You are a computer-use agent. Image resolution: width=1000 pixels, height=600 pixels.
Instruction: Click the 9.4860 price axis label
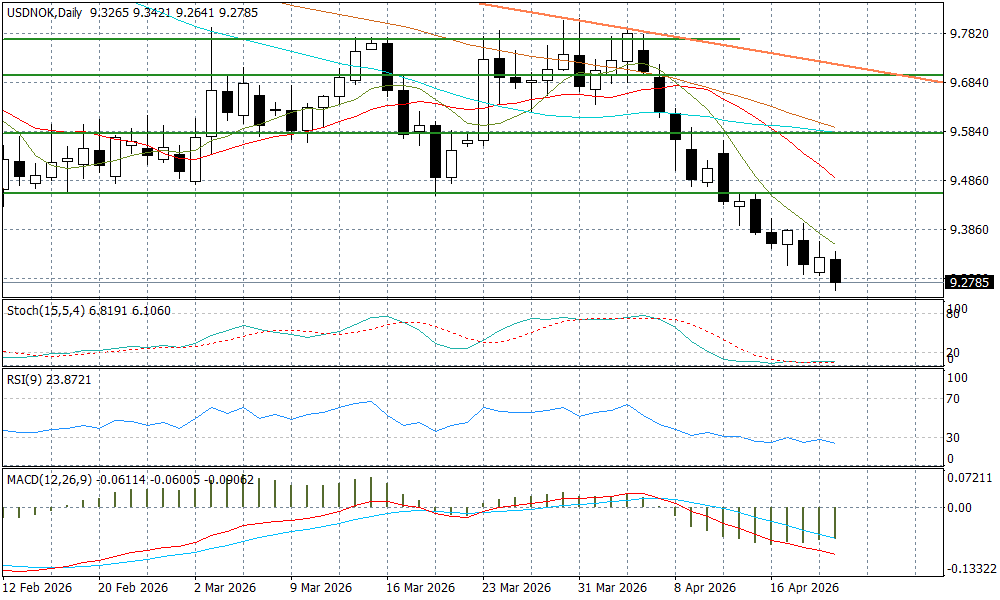point(968,181)
